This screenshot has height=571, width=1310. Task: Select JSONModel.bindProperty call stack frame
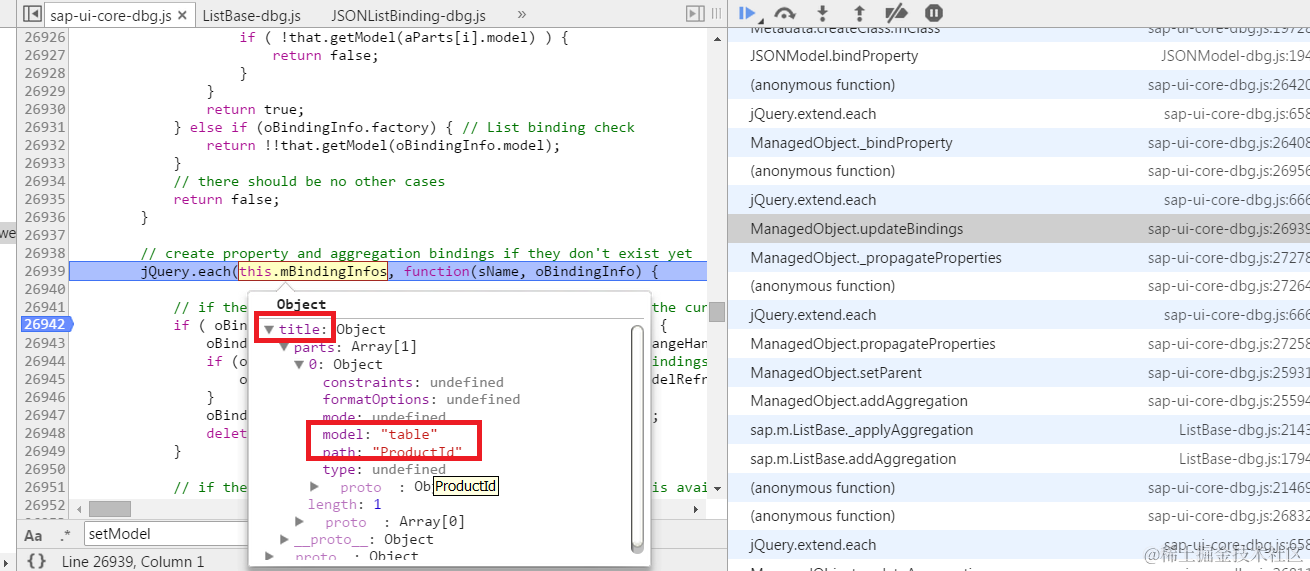1019,56
